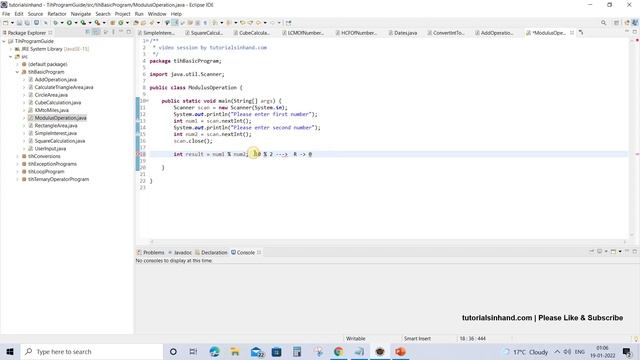Image resolution: width=640 pixels, height=360 pixels.
Task: Switch to the CubeCalculation editor tab
Action: click(252, 33)
